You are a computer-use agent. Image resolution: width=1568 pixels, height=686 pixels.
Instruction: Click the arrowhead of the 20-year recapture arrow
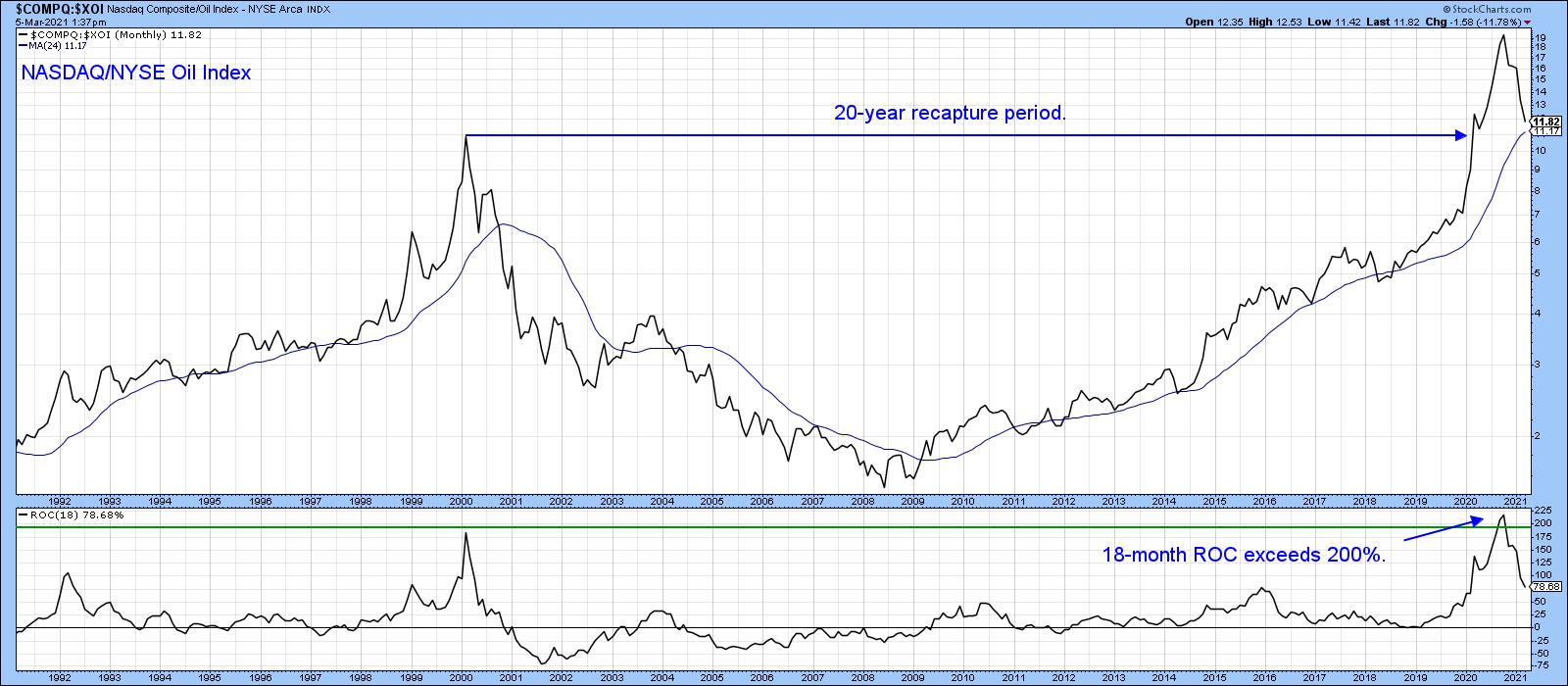click(1460, 135)
